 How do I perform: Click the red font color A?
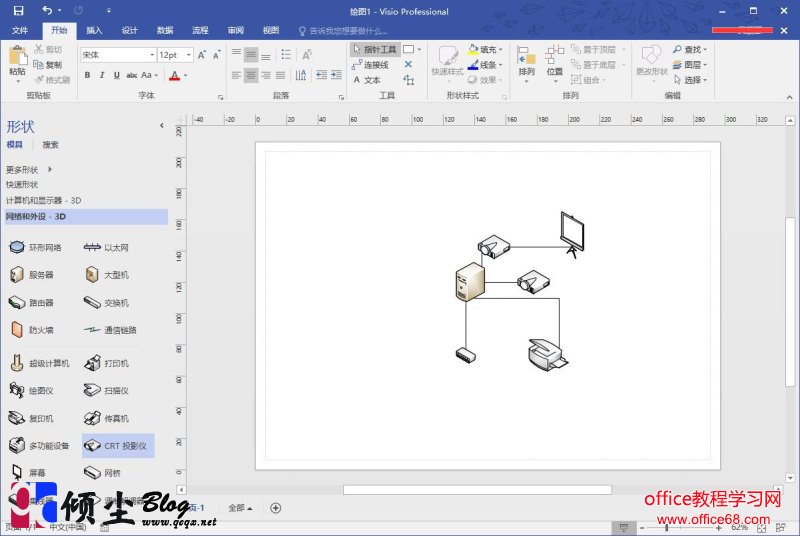point(174,76)
